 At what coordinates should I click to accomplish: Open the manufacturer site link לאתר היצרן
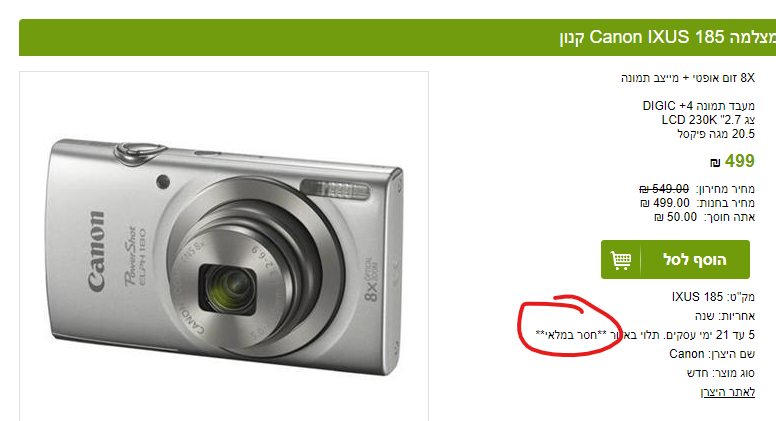[728, 392]
